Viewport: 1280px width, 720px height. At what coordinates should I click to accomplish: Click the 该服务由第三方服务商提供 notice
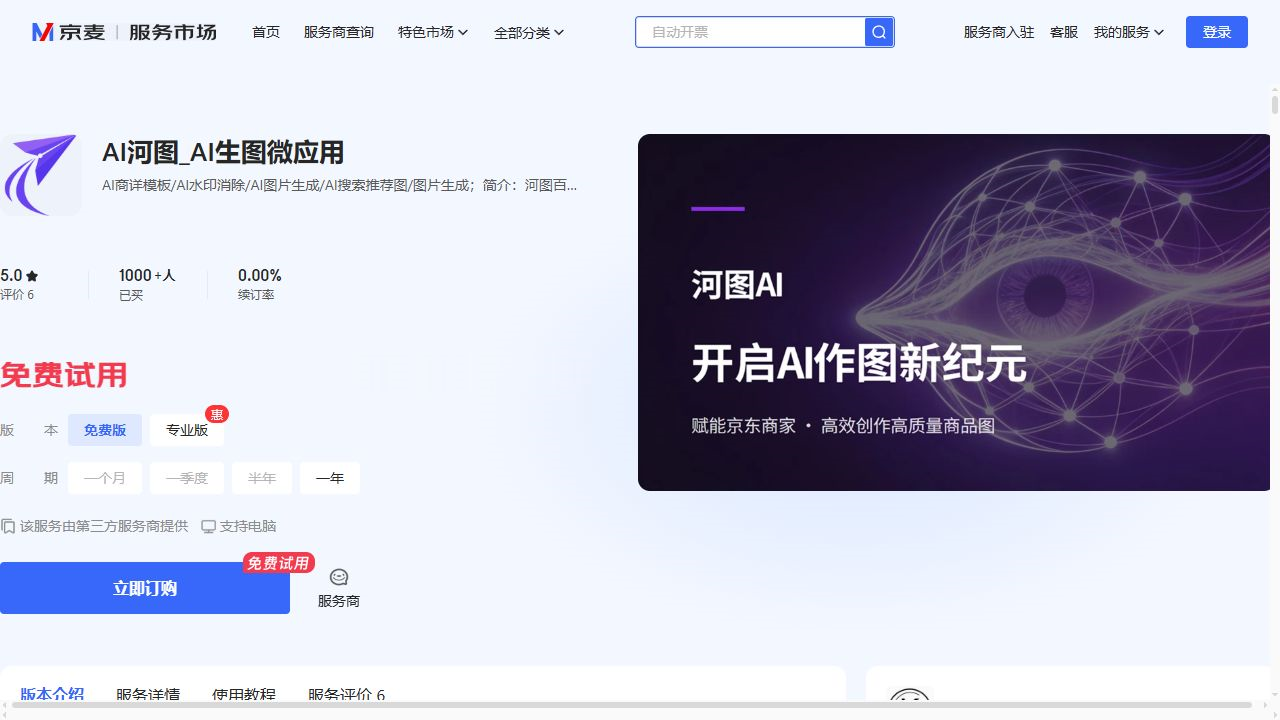(104, 526)
